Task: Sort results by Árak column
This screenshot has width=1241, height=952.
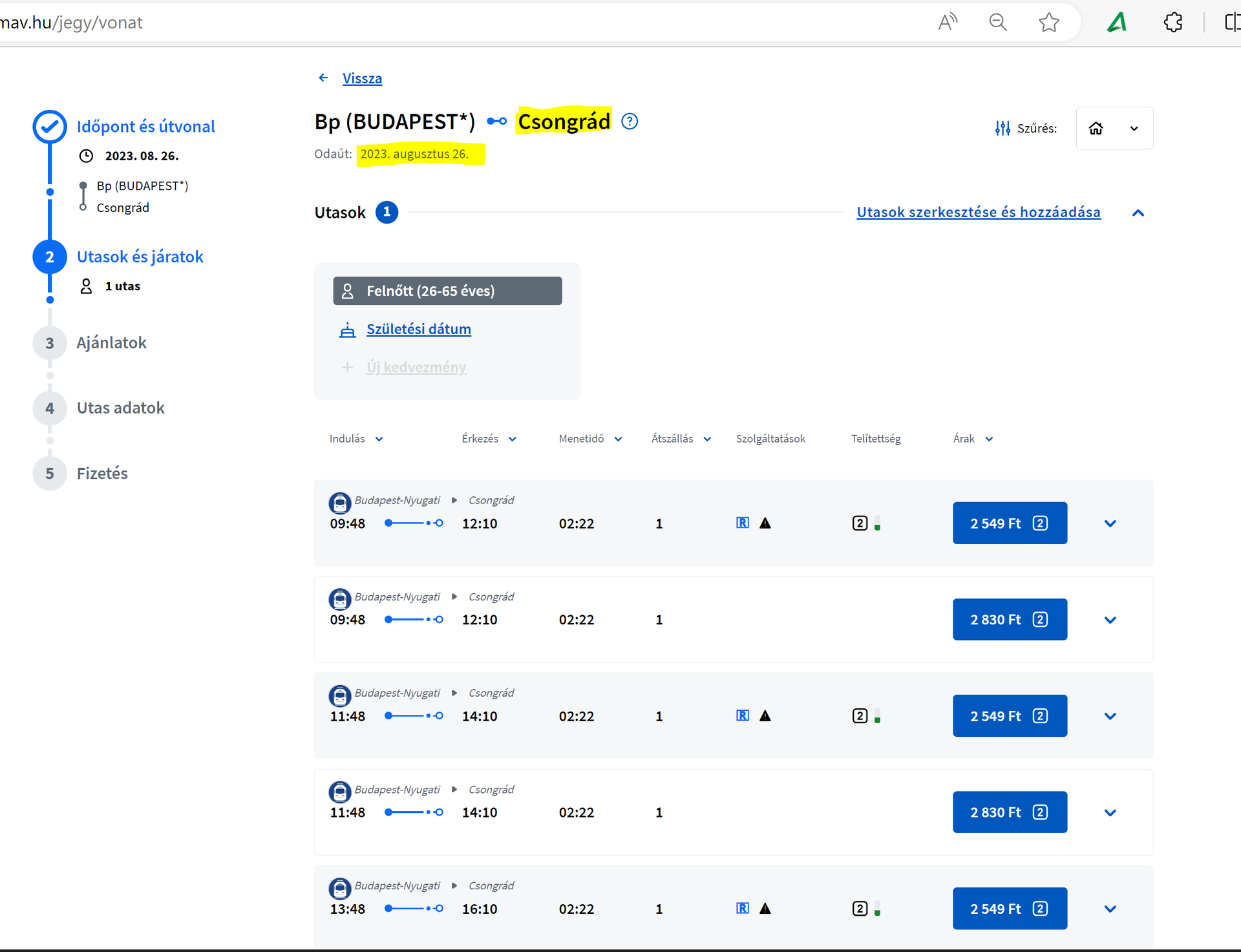Action: [x=973, y=439]
